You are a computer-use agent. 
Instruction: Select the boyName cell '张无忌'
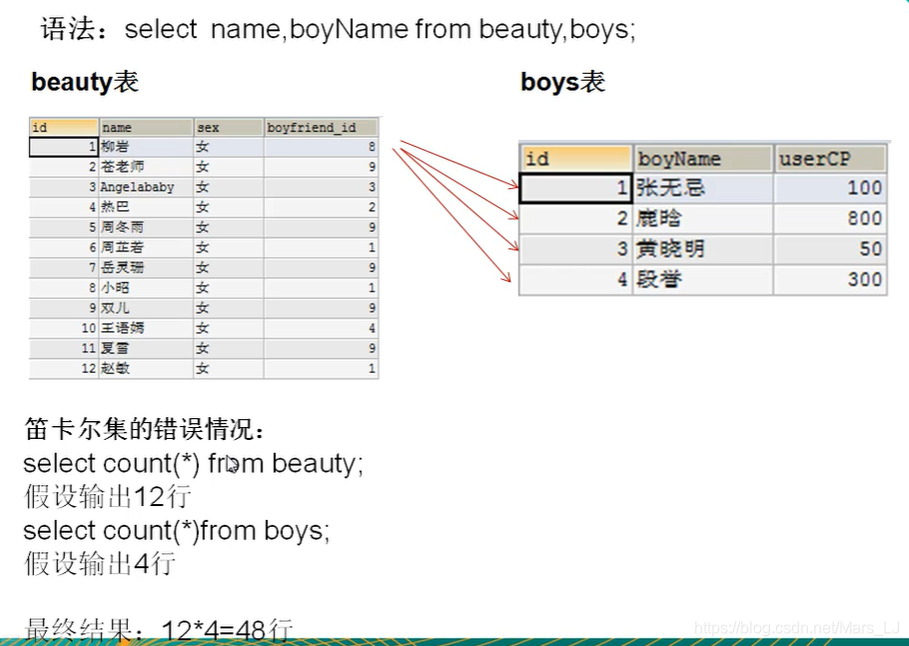(703, 188)
